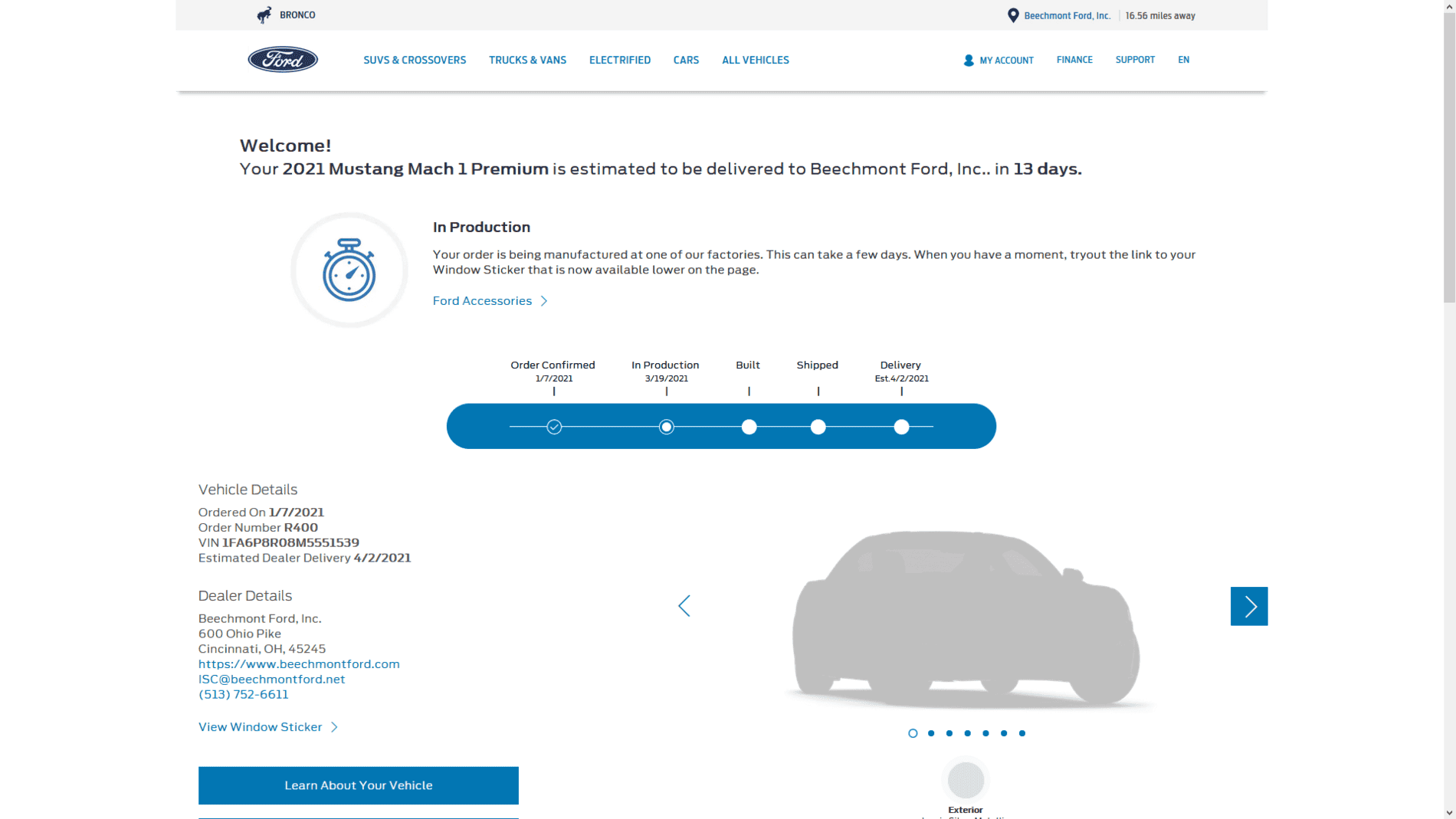Select the fifth carousel dot
The image size is (1456, 819).
[986, 733]
